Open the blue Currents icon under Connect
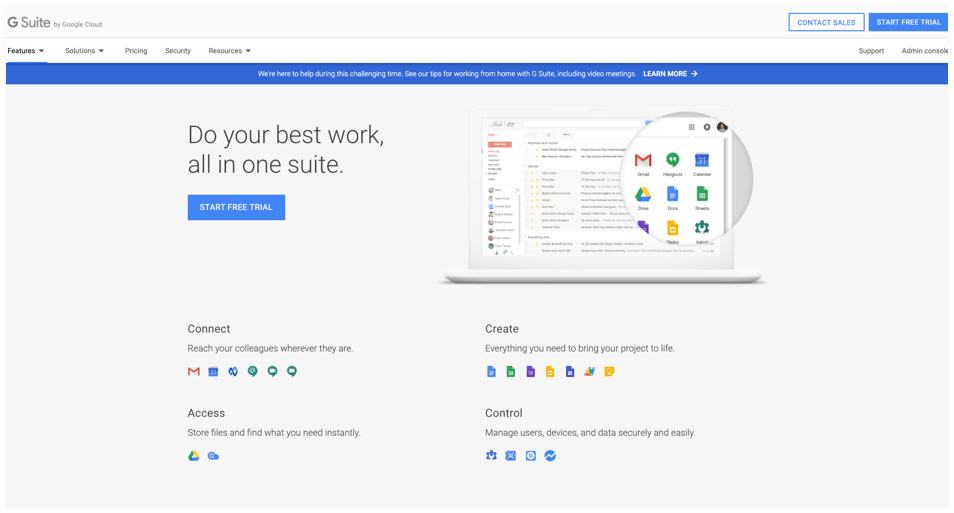This screenshot has height=513, width=954. [x=233, y=371]
